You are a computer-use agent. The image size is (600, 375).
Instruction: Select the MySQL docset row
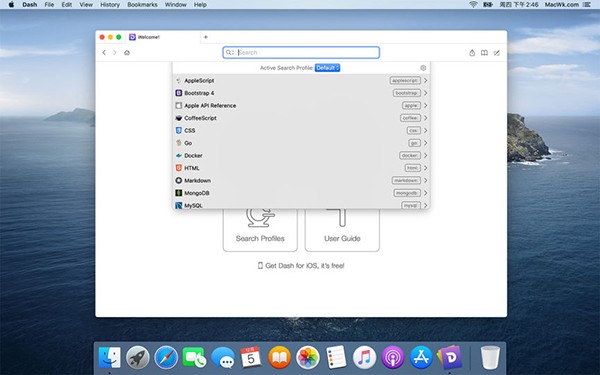coord(301,205)
